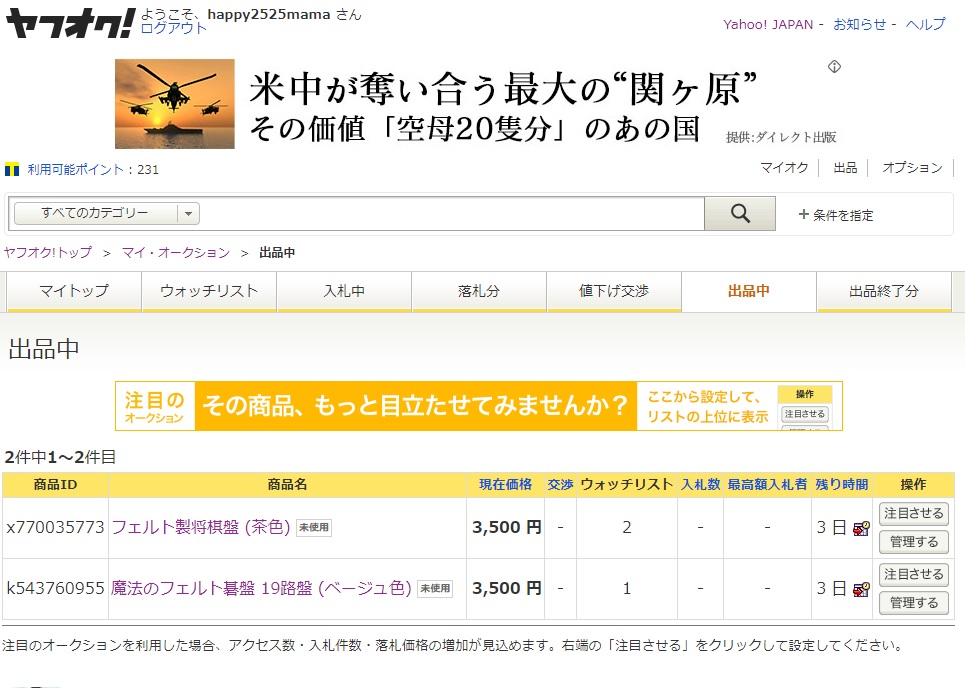Click 管理する for the 魔法のフェルト碁盤 row
This screenshot has height=688, width=965.
913,603
